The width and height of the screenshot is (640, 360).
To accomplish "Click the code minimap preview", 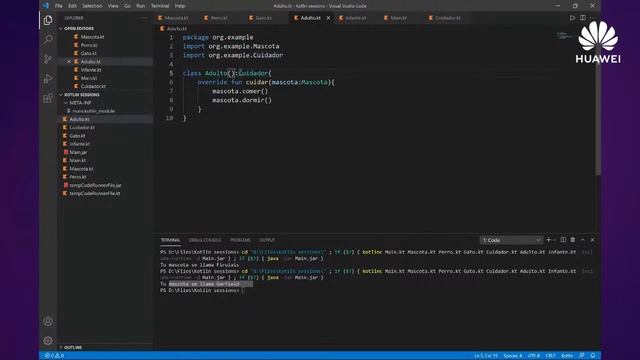I will tap(565, 36).
